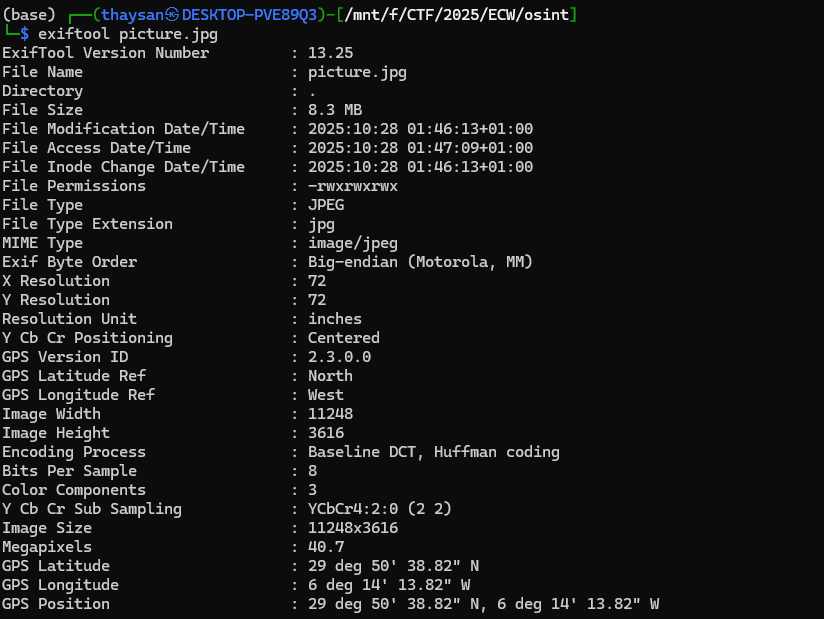Click the Image Size value 11248x3616
Screen dimensions: 824x619
pos(353,528)
